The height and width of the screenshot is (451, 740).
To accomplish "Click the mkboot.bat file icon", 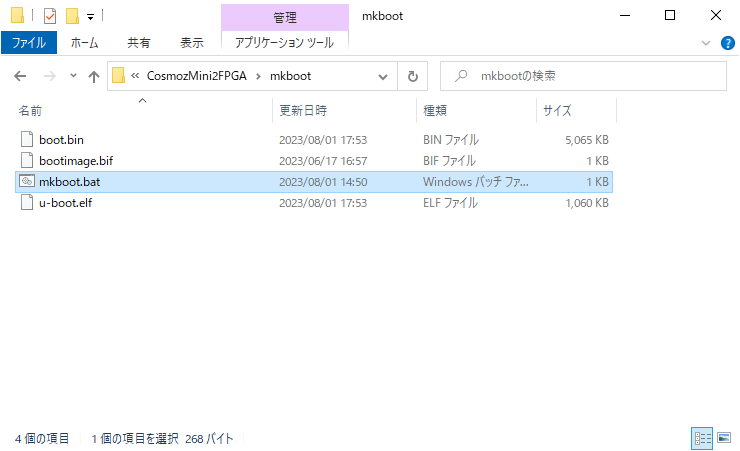I will [27, 182].
